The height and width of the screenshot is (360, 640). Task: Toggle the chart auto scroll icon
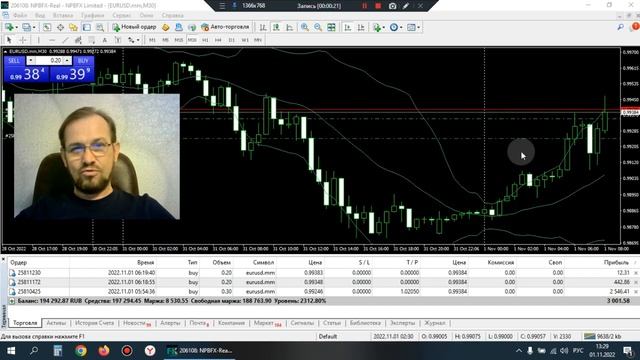[x=348, y=27]
